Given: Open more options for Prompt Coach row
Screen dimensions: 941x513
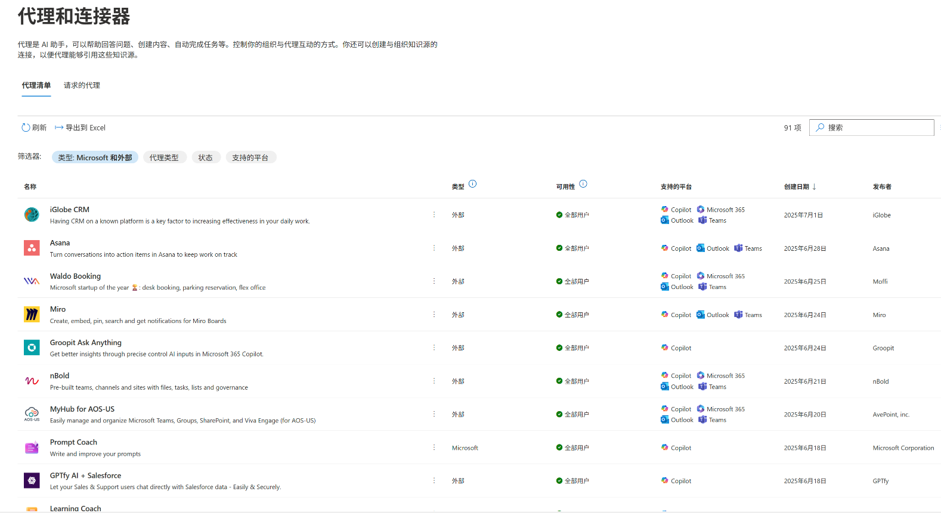Looking at the screenshot, I should click(x=434, y=448).
